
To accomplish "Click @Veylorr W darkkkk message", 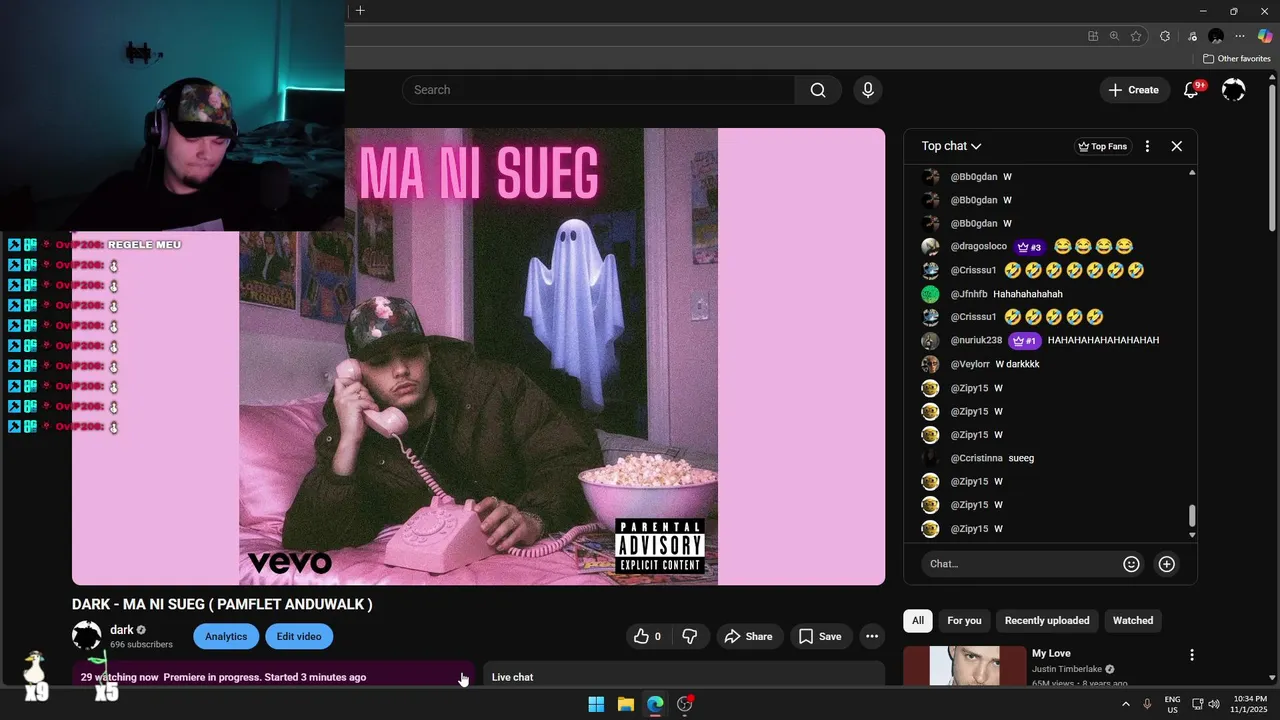I will click(x=1017, y=364).
